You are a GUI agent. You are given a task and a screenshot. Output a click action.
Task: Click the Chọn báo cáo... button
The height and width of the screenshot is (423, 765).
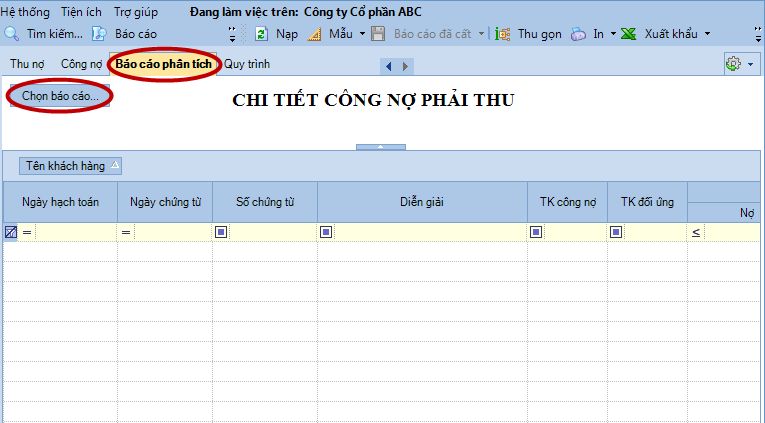point(59,95)
